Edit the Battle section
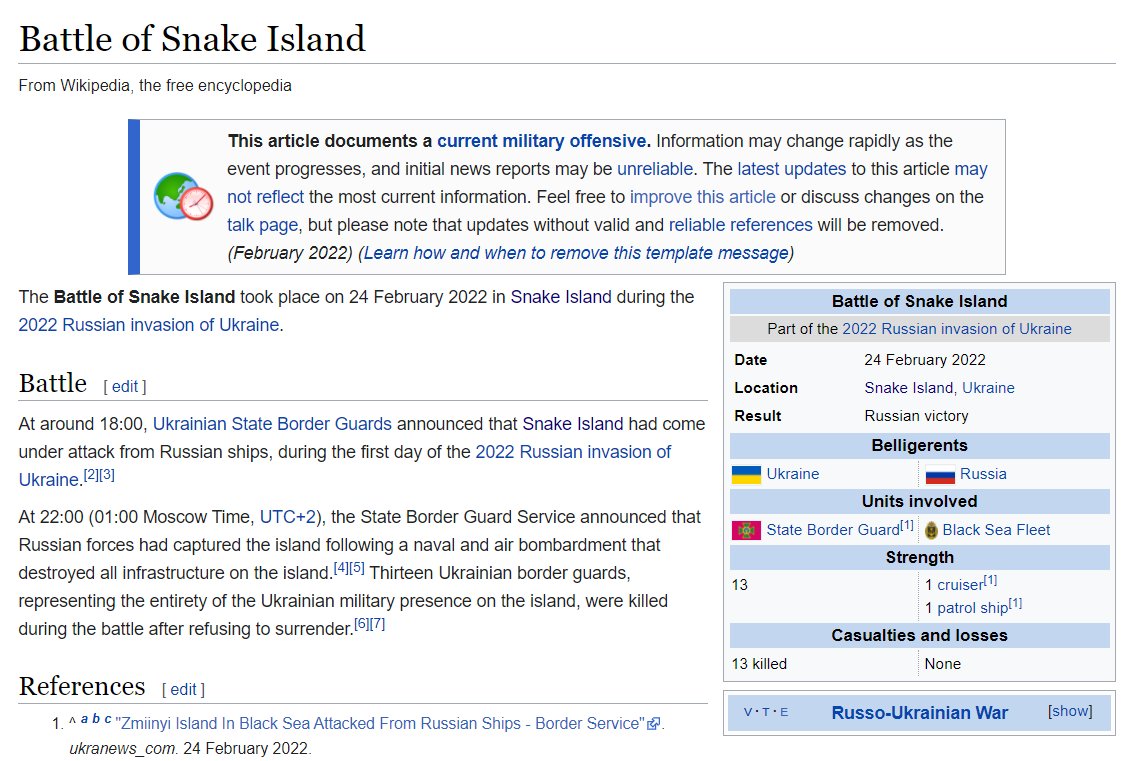 [125, 386]
